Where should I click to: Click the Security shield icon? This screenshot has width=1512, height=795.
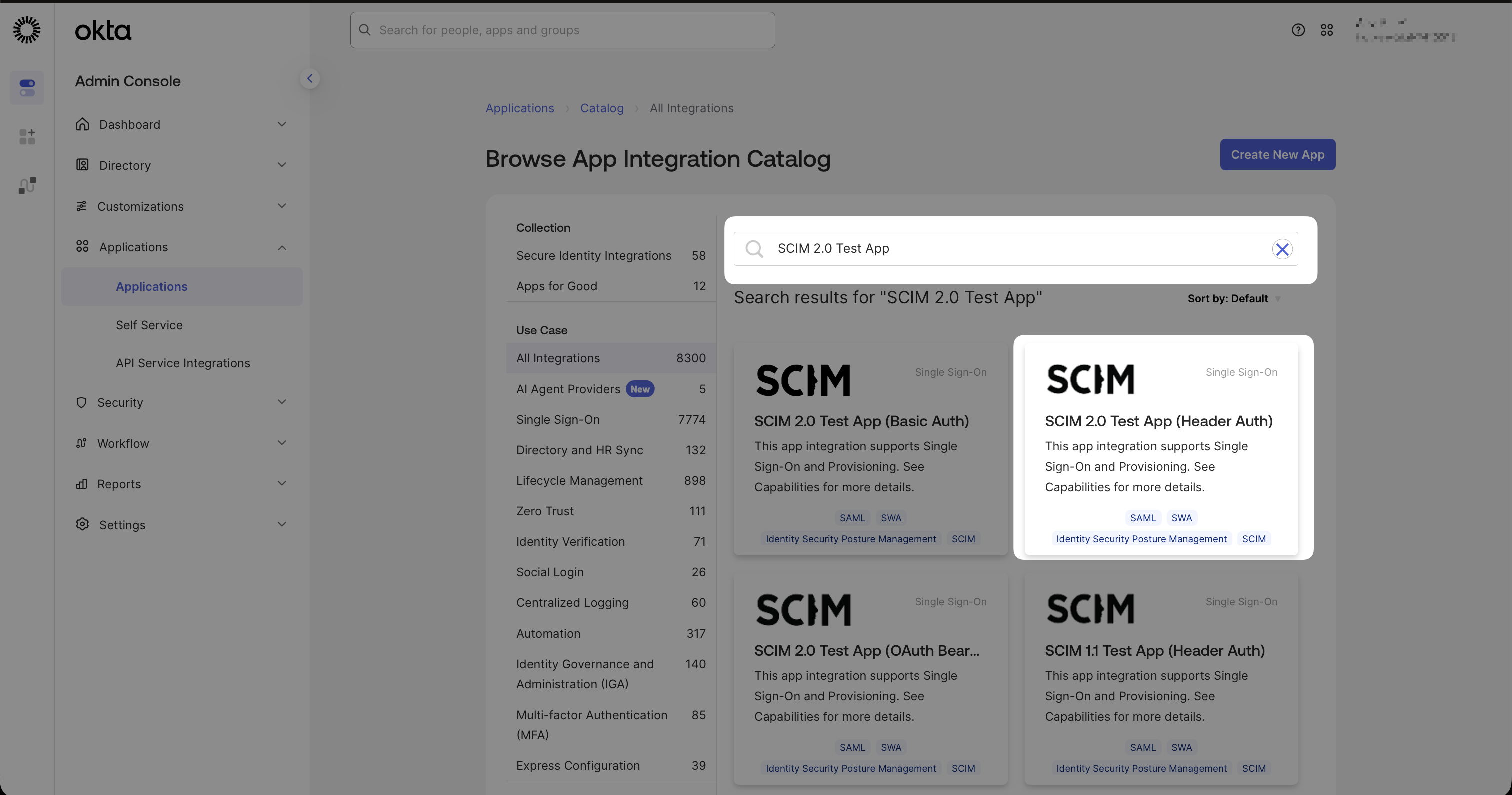[81, 403]
